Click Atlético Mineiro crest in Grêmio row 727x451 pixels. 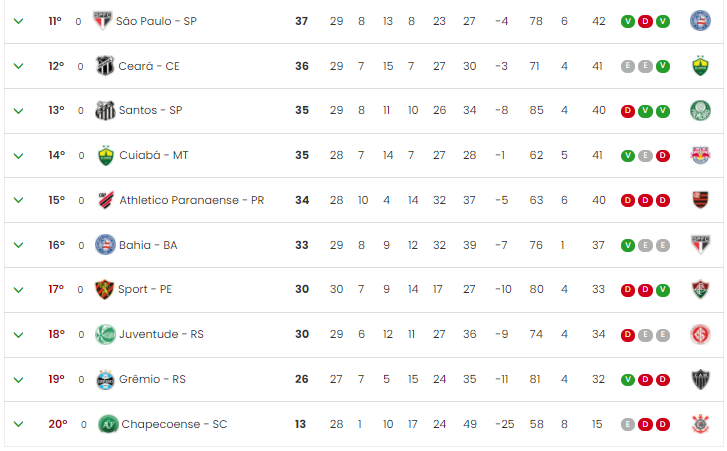(700, 380)
